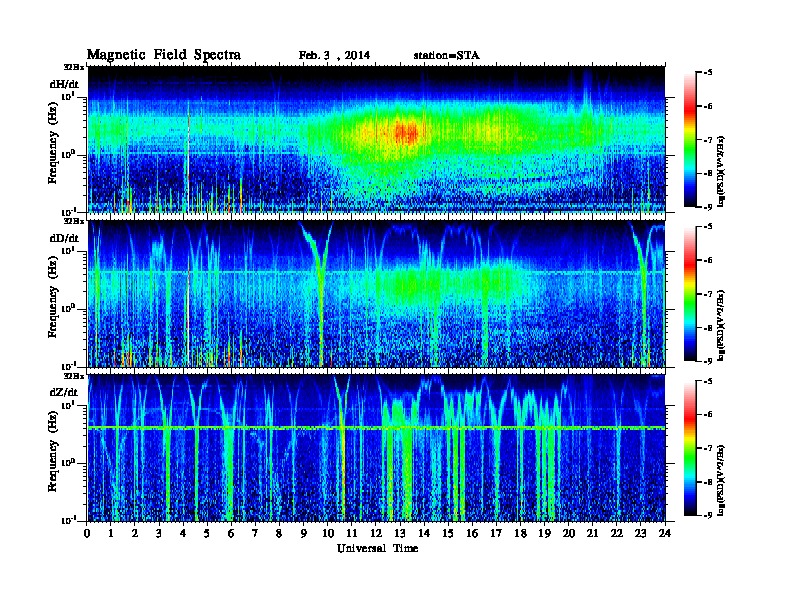Click the "6" hour tick label
This screenshot has width=792, height=612.
coord(231,533)
